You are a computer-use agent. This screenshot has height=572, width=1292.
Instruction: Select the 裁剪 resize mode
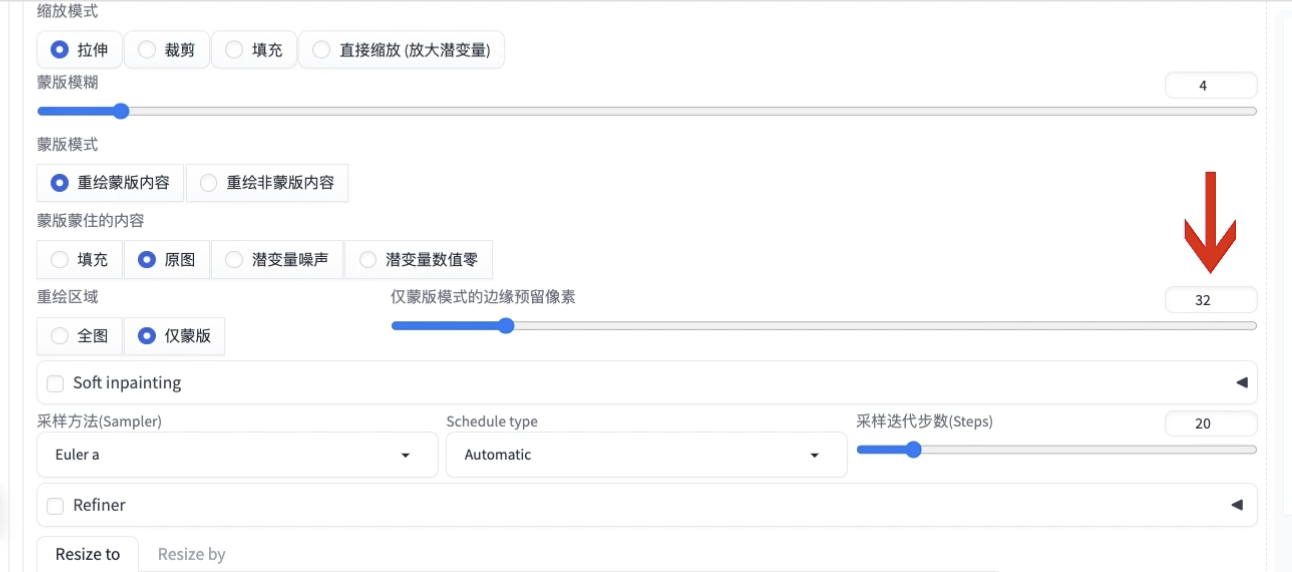[167, 50]
